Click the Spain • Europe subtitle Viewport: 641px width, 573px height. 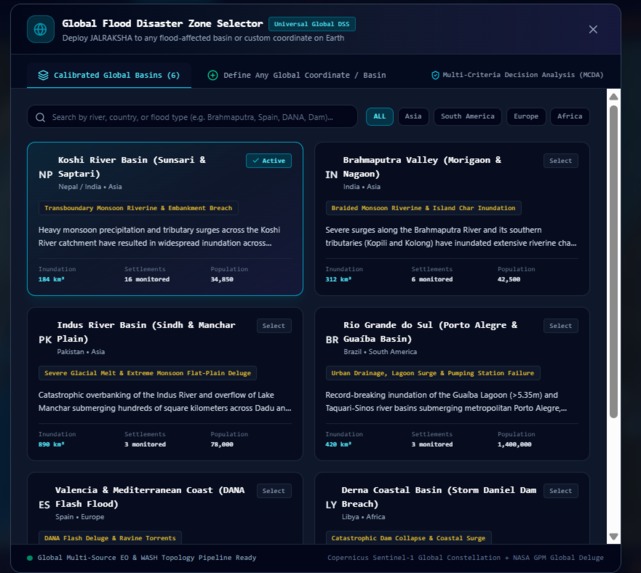80,517
